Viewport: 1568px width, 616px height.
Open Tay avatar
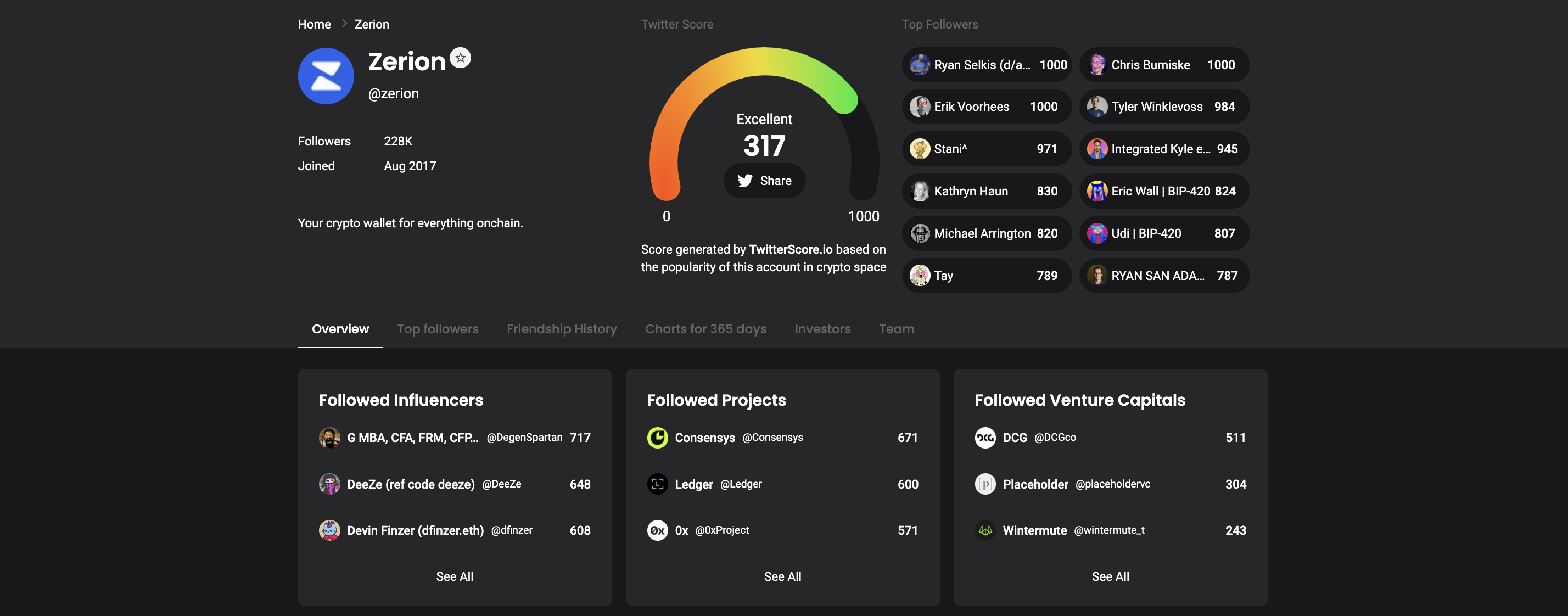(920, 275)
